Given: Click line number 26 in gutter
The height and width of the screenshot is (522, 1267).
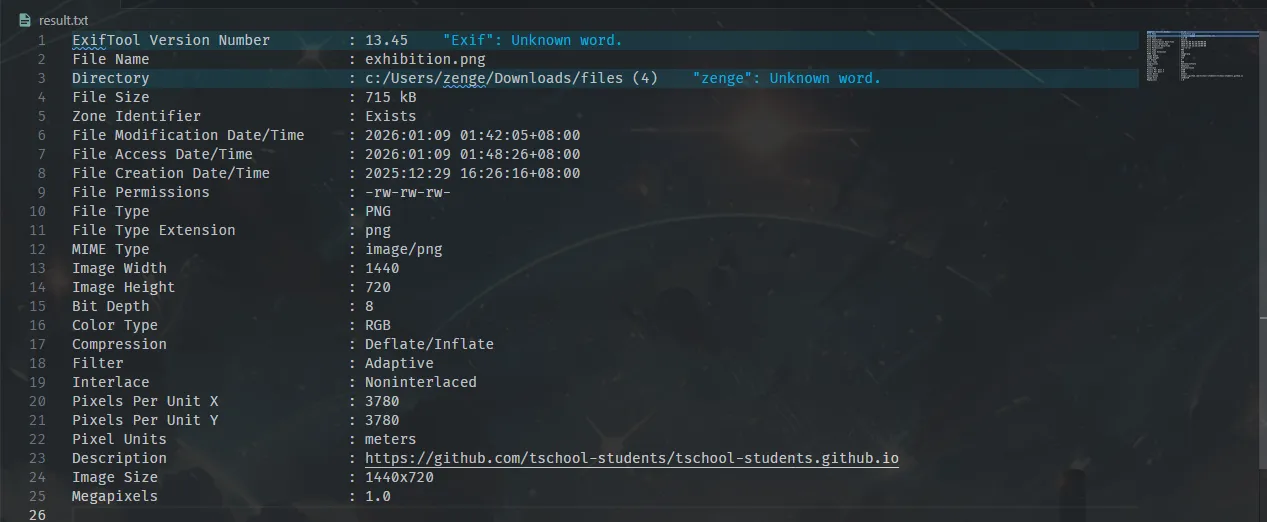Looking at the screenshot, I should [x=38, y=515].
